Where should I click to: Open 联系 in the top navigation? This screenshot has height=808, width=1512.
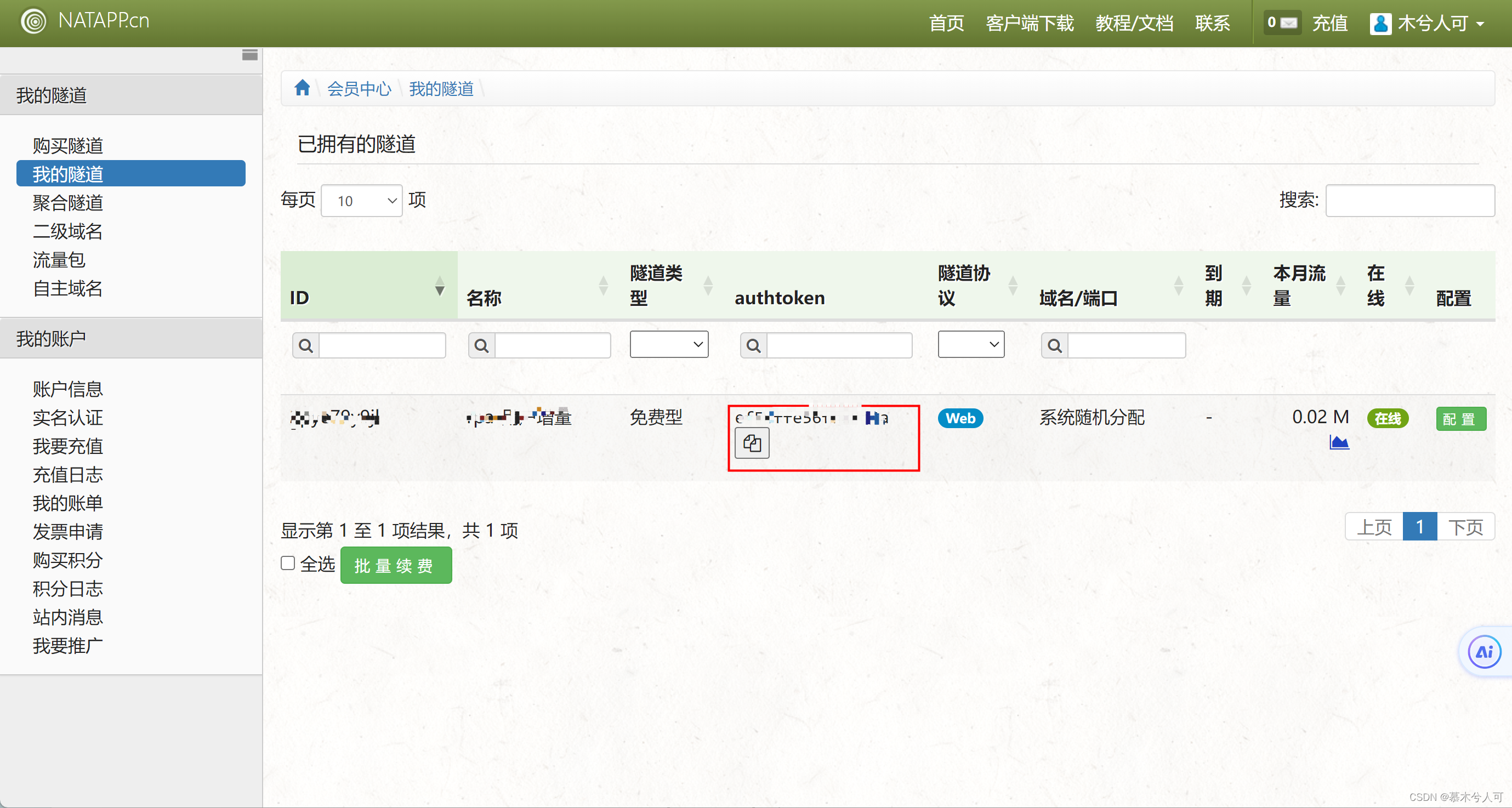[1212, 24]
